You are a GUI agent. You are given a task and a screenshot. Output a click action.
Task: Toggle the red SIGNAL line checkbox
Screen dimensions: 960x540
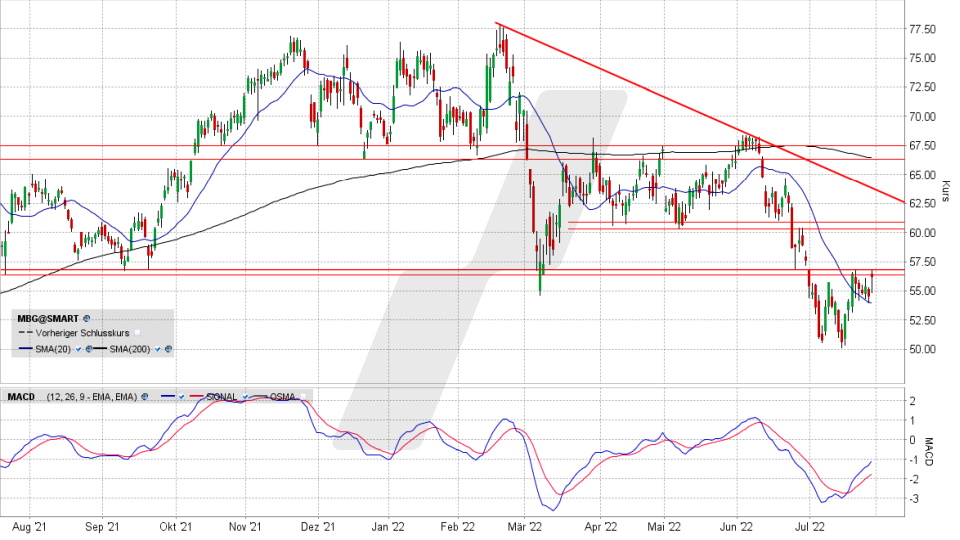[x=246, y=397]
